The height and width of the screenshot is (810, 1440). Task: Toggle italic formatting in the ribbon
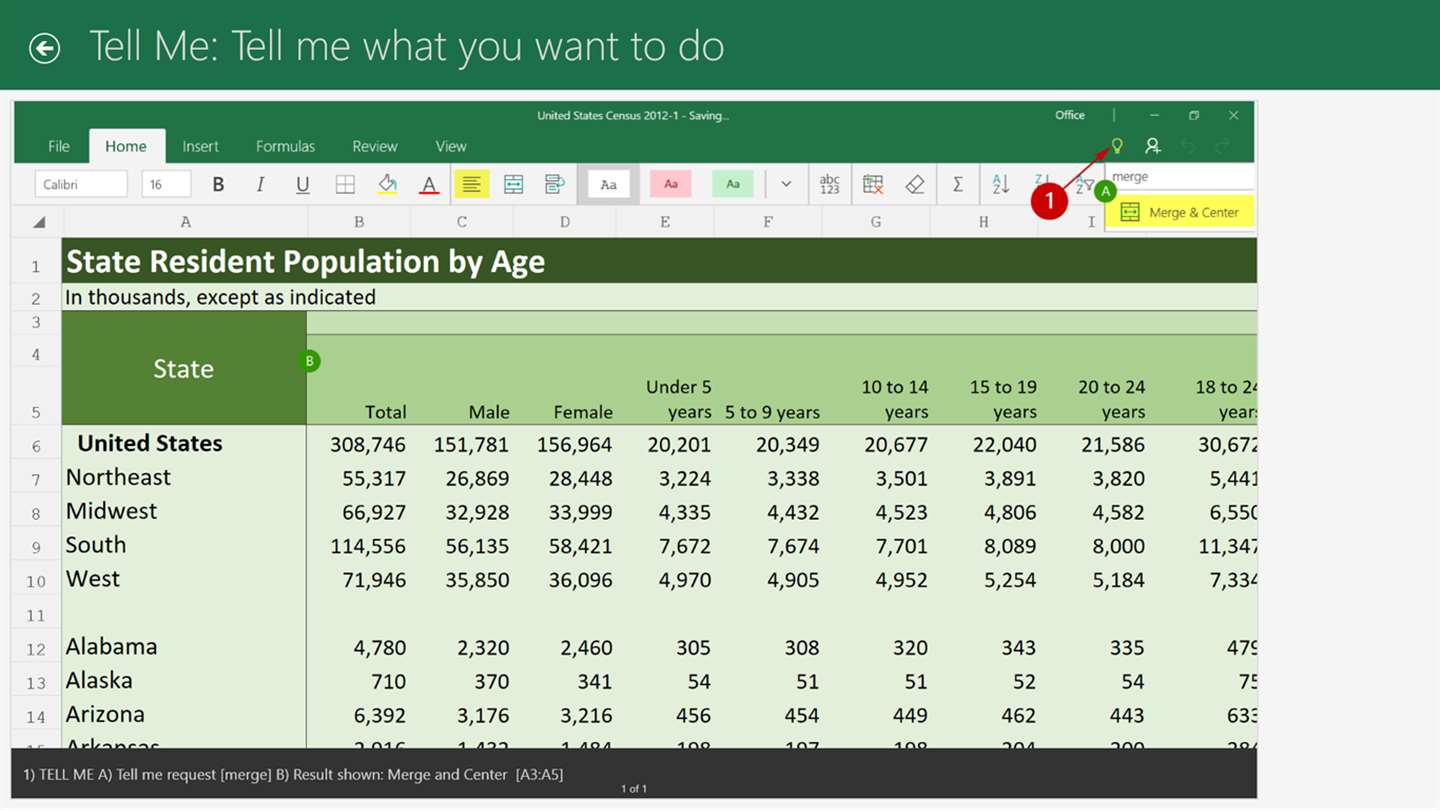(260, 184)
